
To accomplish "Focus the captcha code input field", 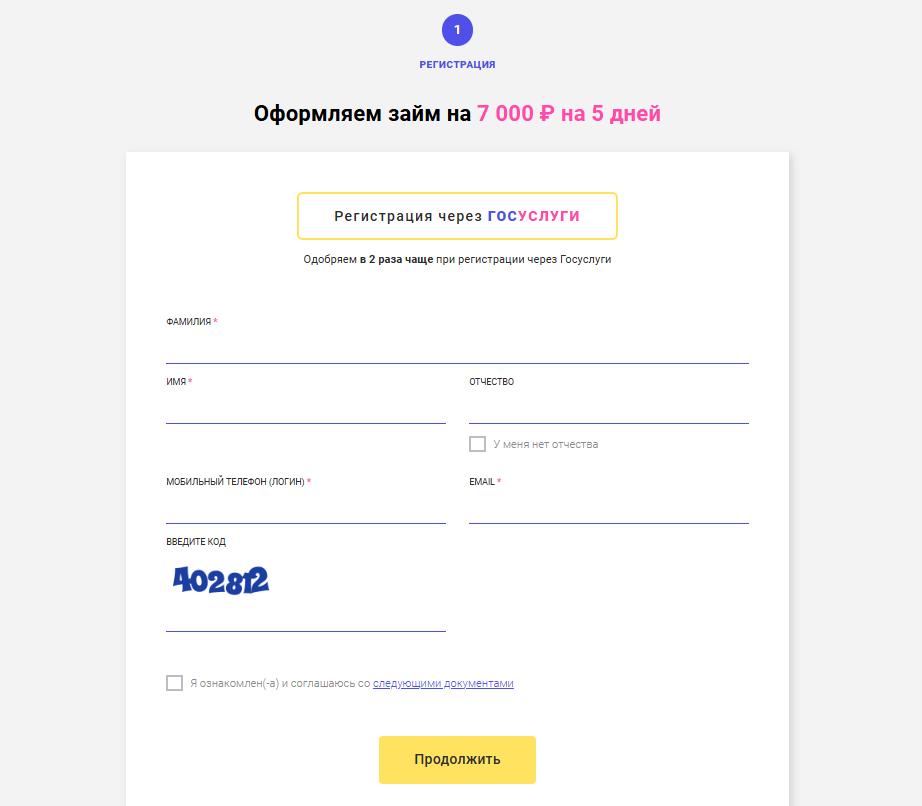I will pyautogui.click(x=306, y=617).
